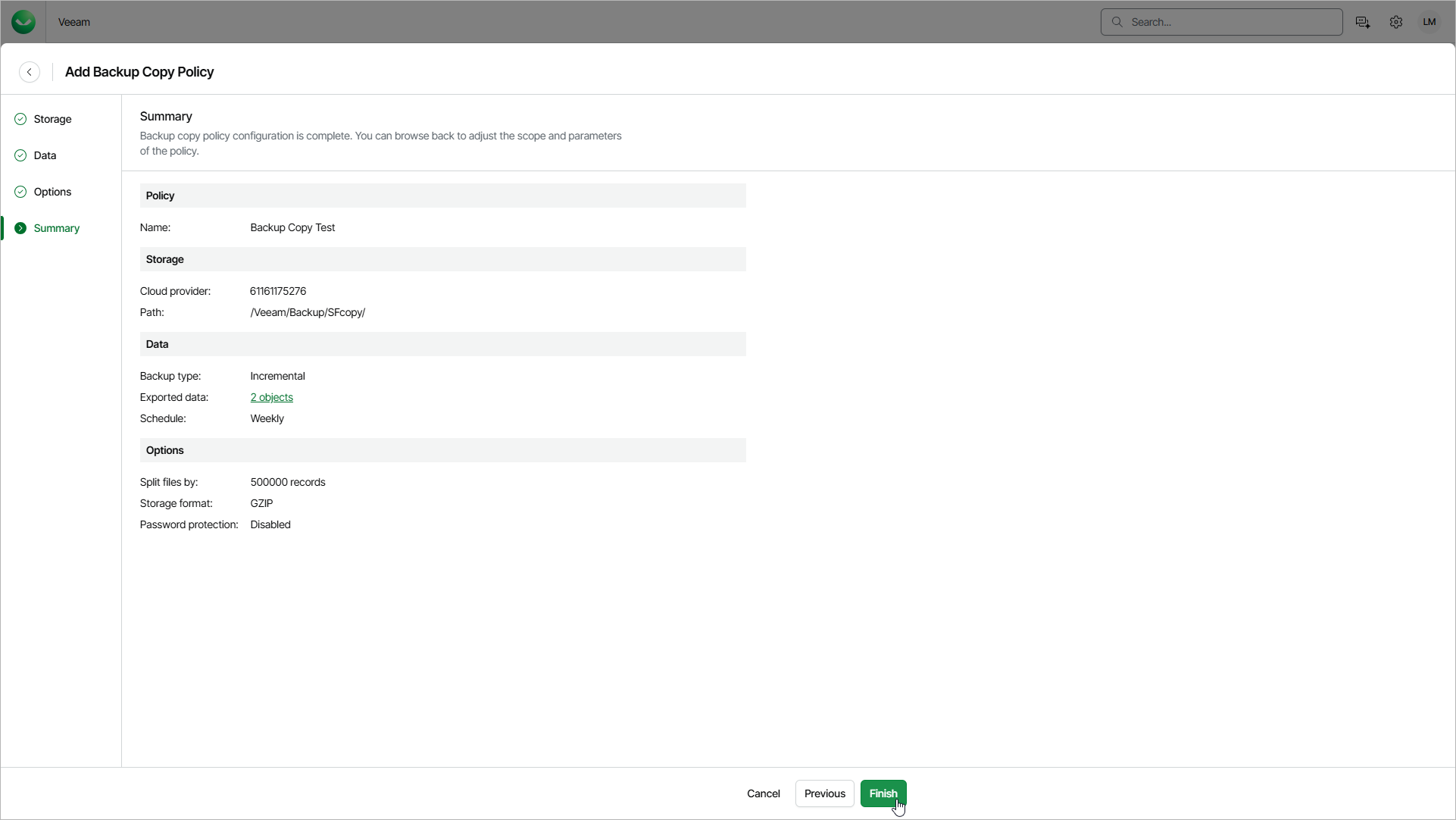Click the Storage step checkmark icon
The width and height of the screenshot is (1456, 820).
coord(20,119)
